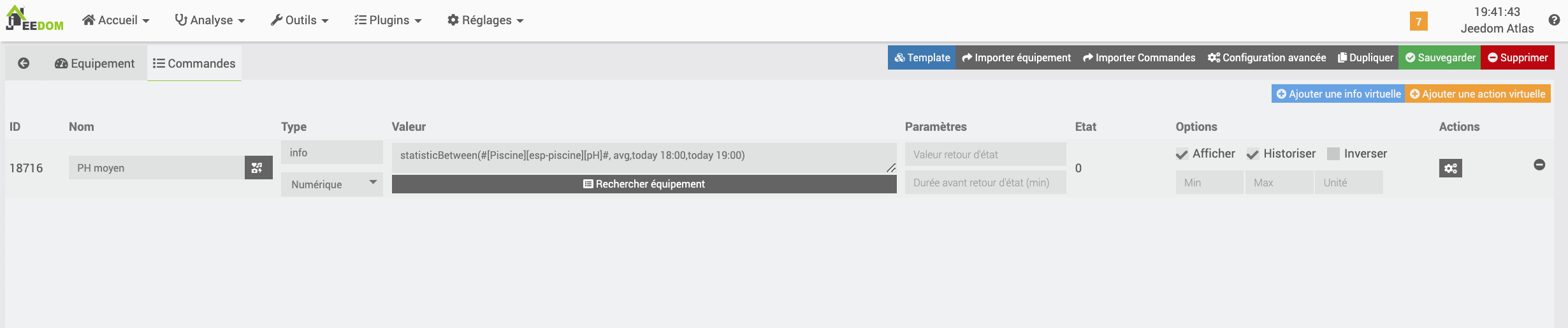Open the help question mark icon

pyautogui.click(x=1554, y=20)
